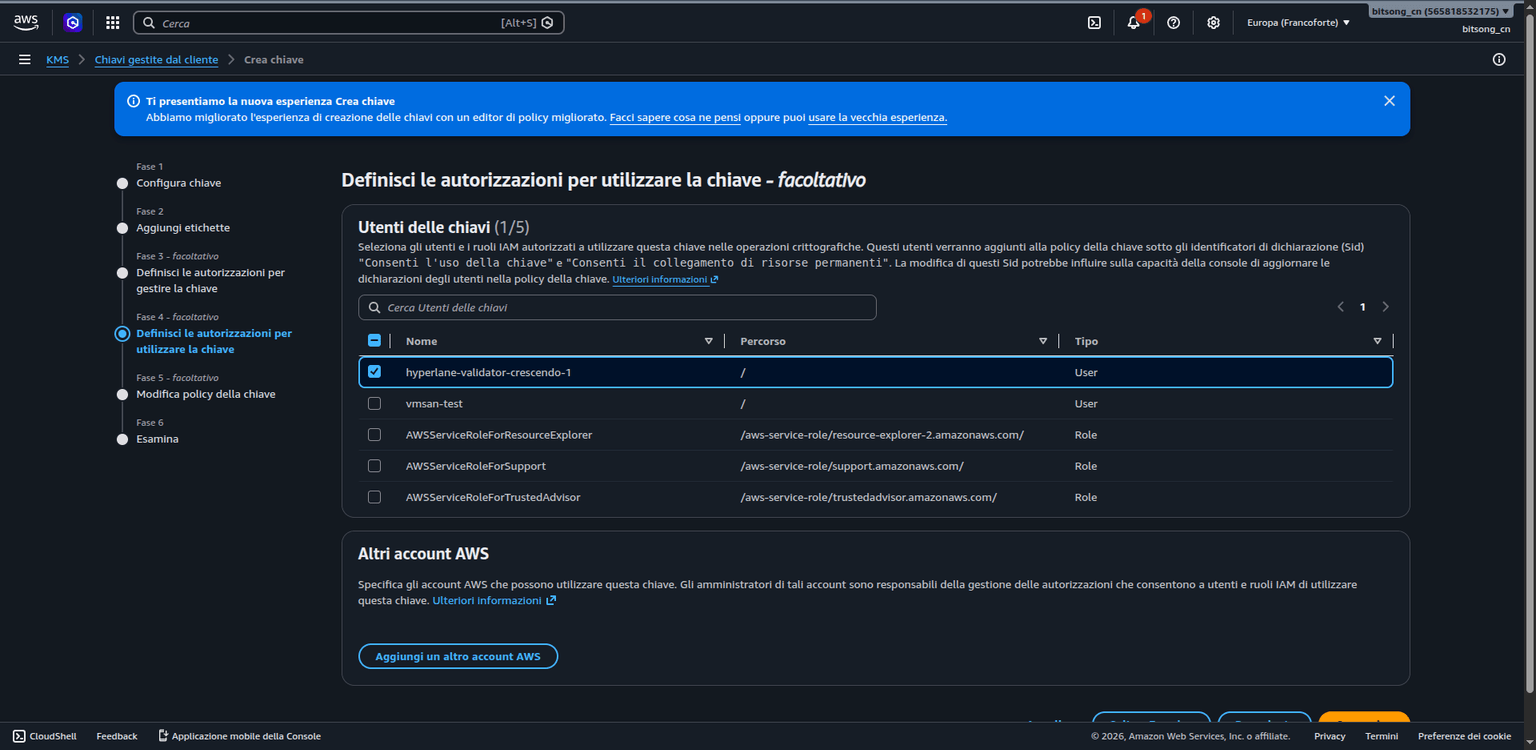
Task: Open Chiavi gestite dal cliente breadcrumb
Action: (156, 60)
